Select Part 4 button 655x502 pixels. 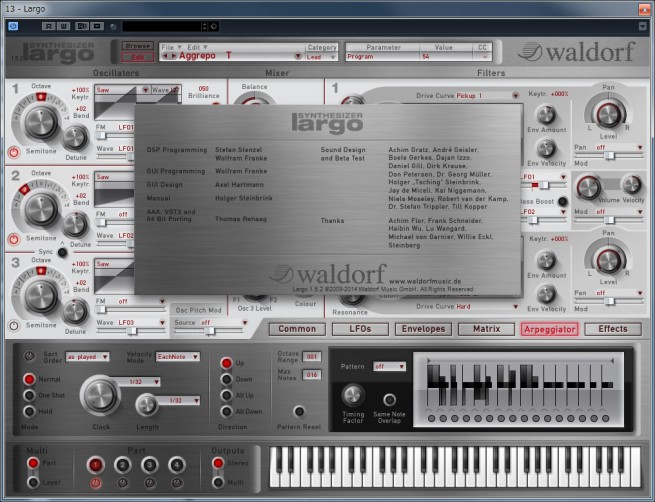(x=177, y=465)
